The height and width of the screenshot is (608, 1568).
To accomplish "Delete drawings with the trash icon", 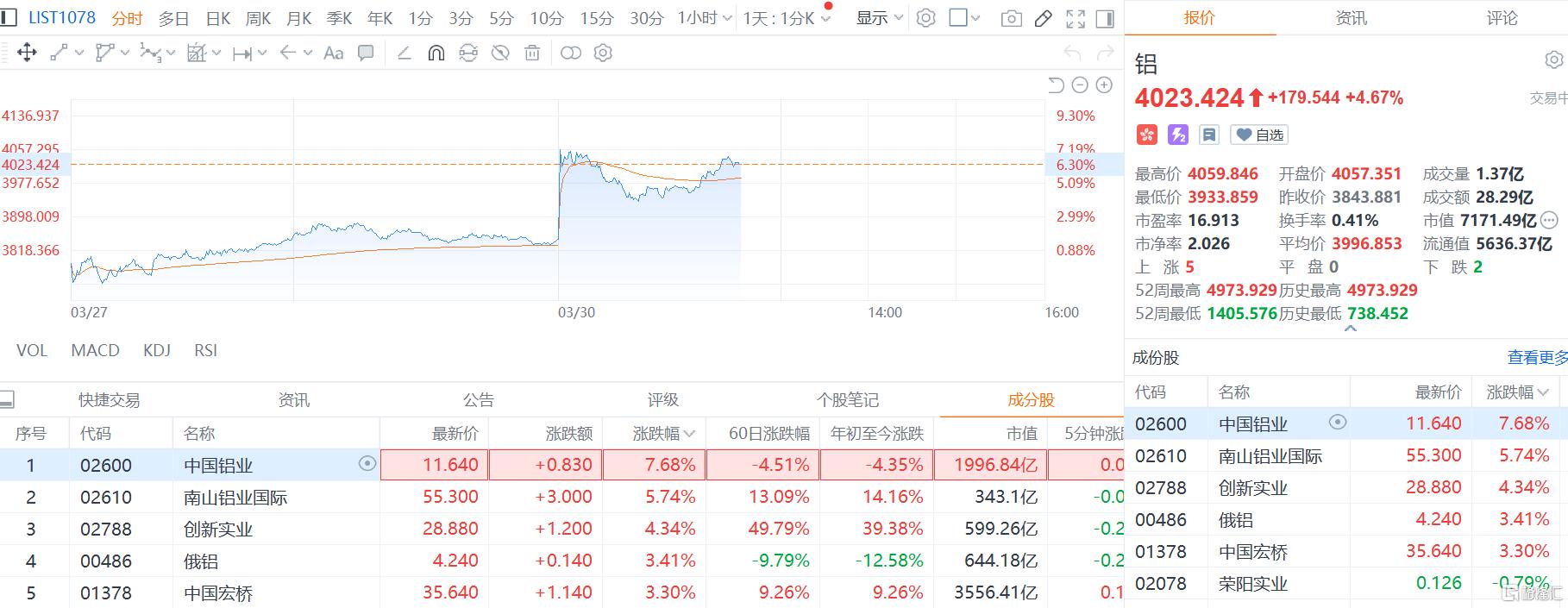I will (532, 53).
